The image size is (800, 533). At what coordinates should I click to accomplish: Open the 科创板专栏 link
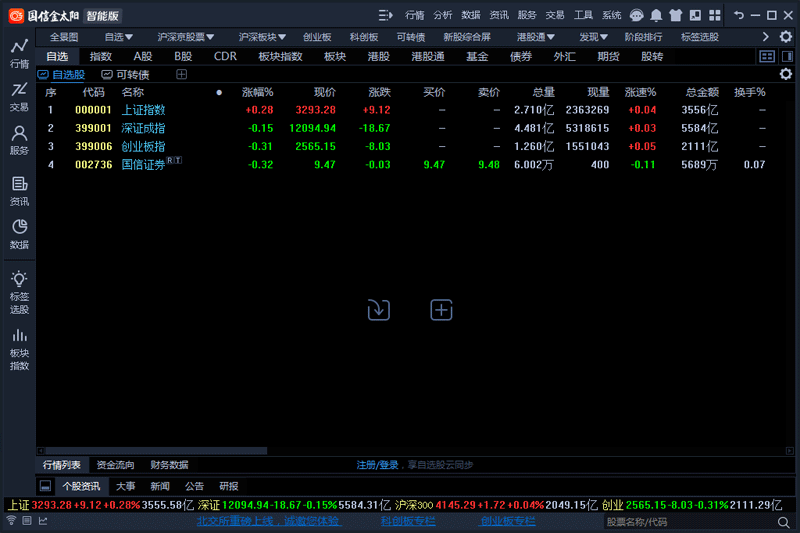pyautogui.click(x=408, y=521)
